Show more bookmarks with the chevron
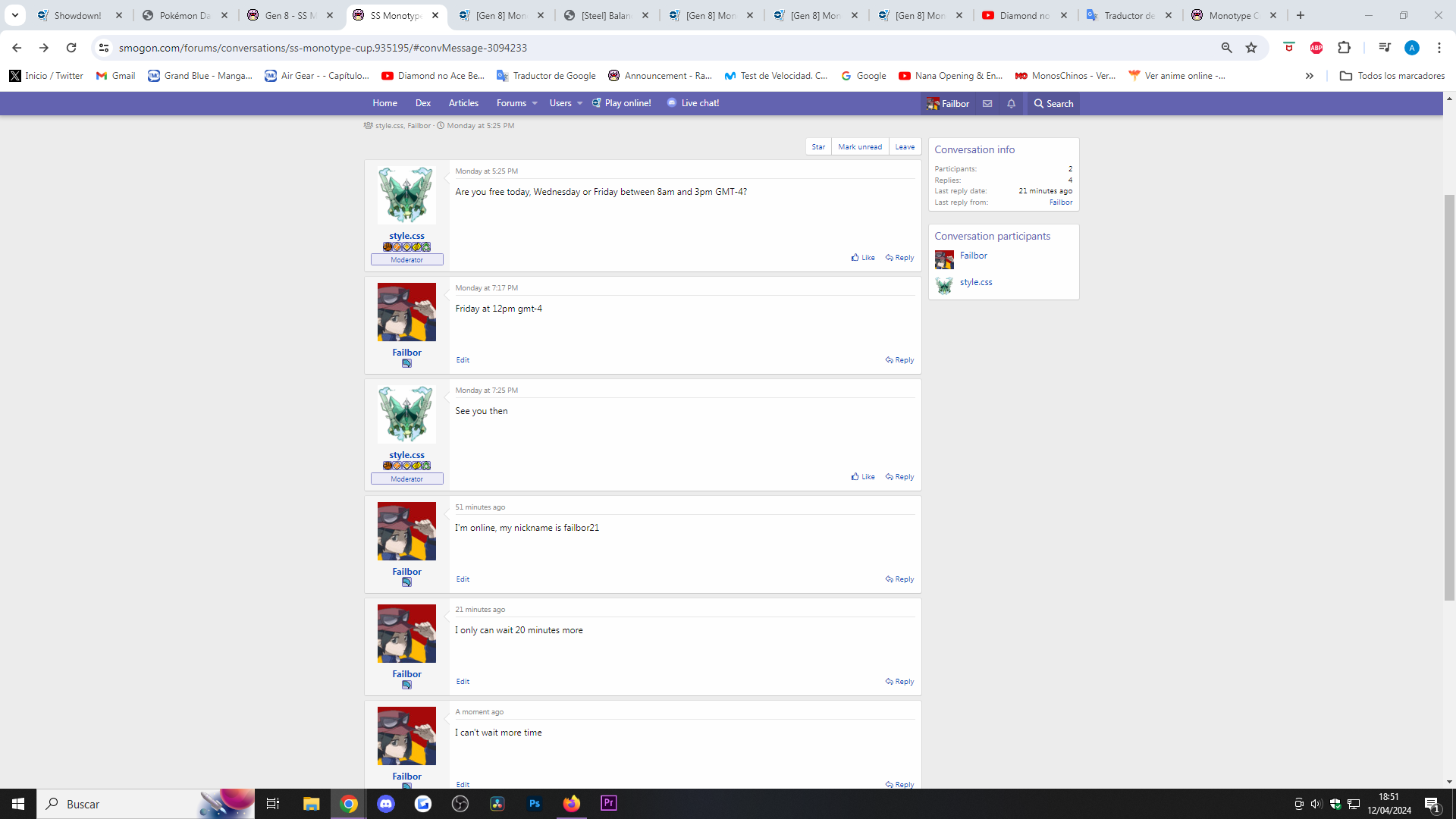Image resolution: width=1456 pixels, height=819 pixels. pyautogui.click(x=1309, y=76)
